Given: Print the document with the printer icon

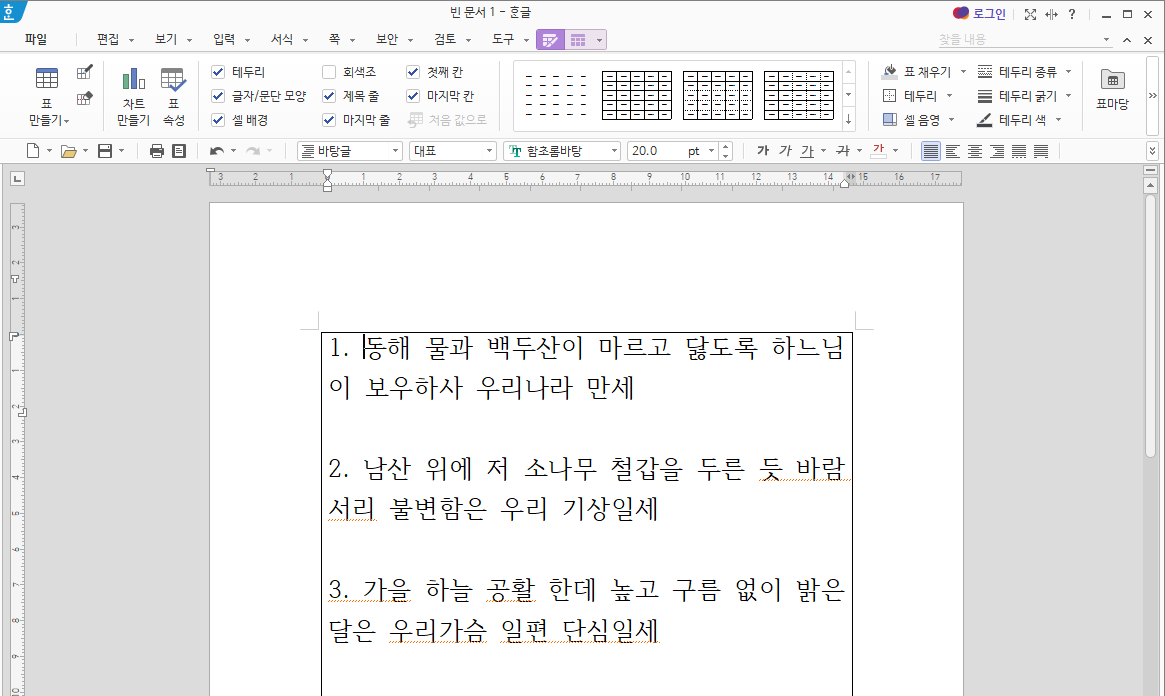Looking at the screenshot, I should (156, 151).
